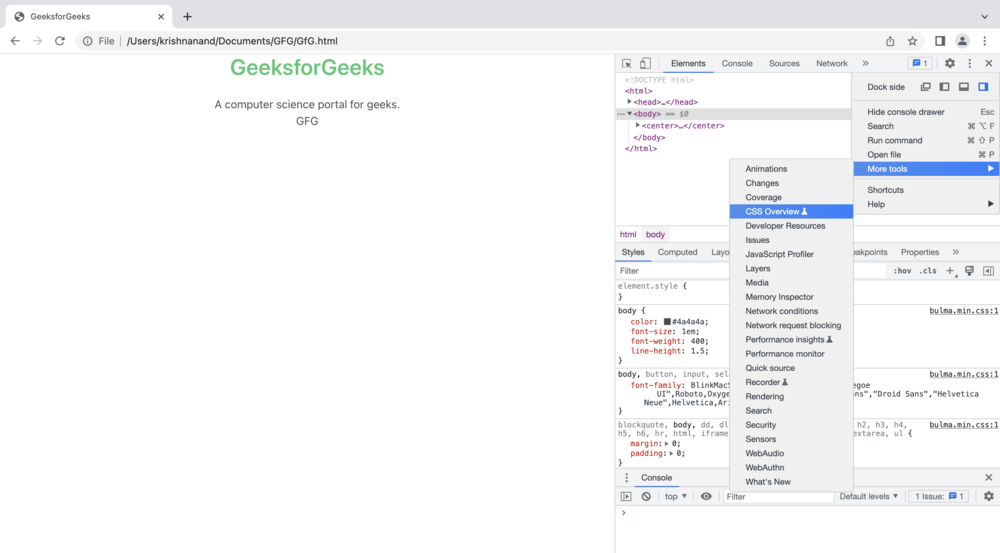The width and height of the screenshot is (1000, 553).
Task: Dock DevTools to the right
Action: tap(983, 87)
